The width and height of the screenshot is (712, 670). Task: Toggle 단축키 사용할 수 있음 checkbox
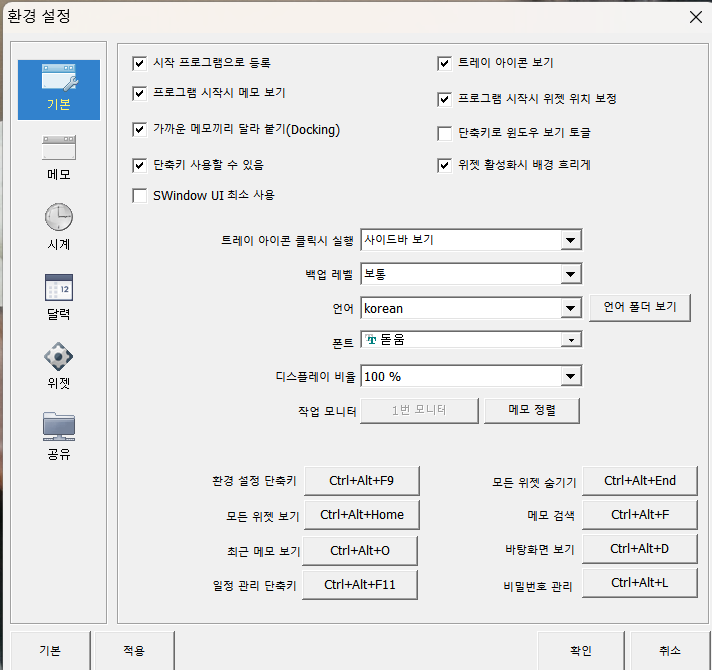point(139,165)
